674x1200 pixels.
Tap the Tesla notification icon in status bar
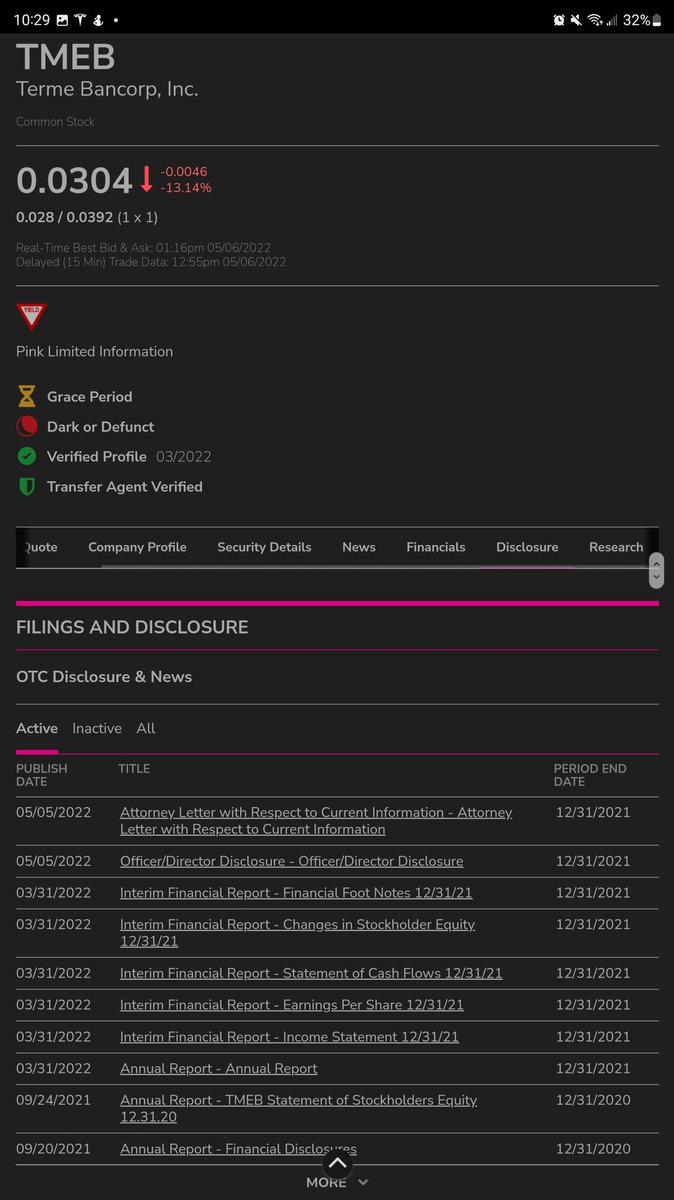(81, 20)
